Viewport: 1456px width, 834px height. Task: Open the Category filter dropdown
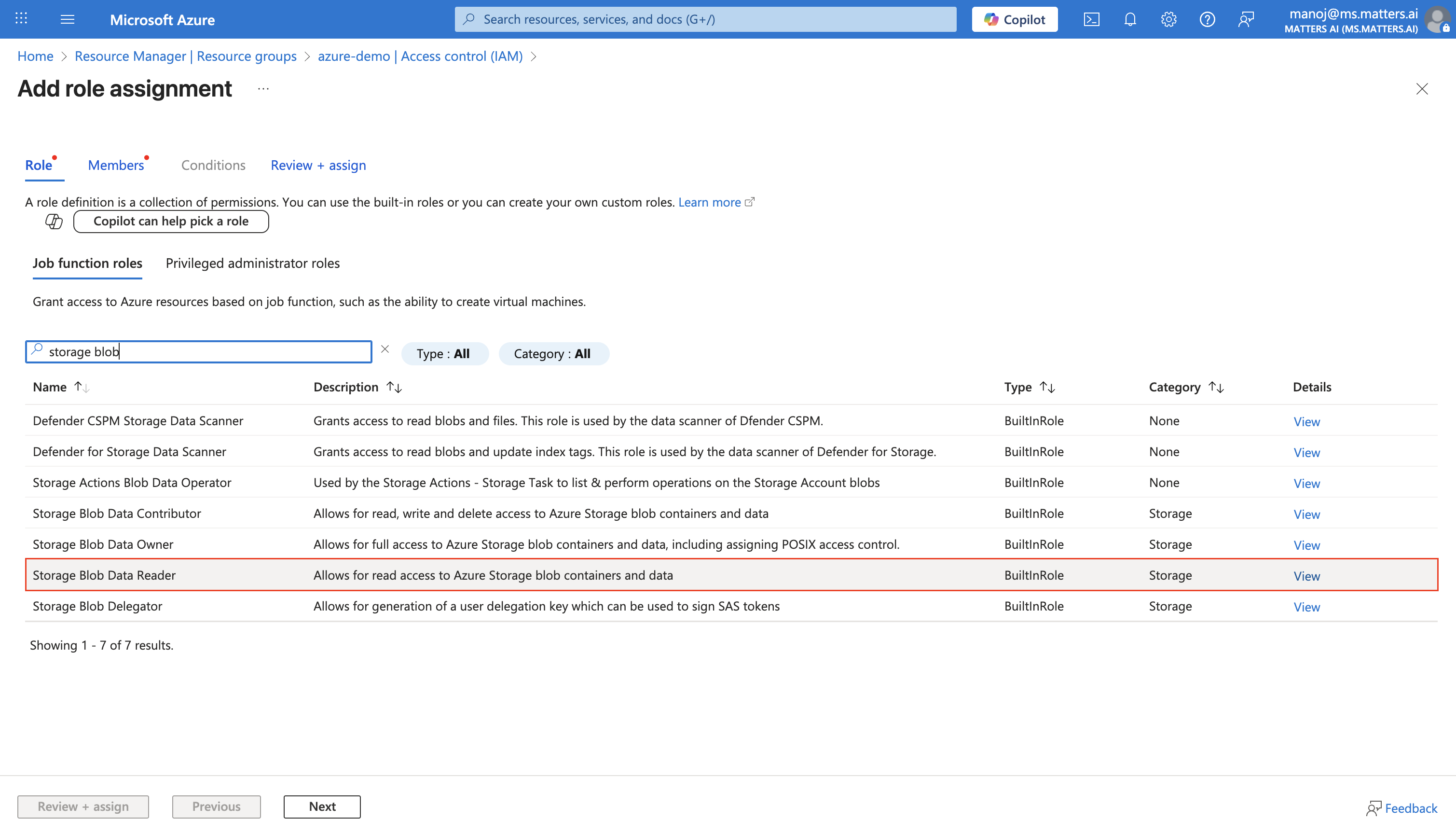point(553,353)
